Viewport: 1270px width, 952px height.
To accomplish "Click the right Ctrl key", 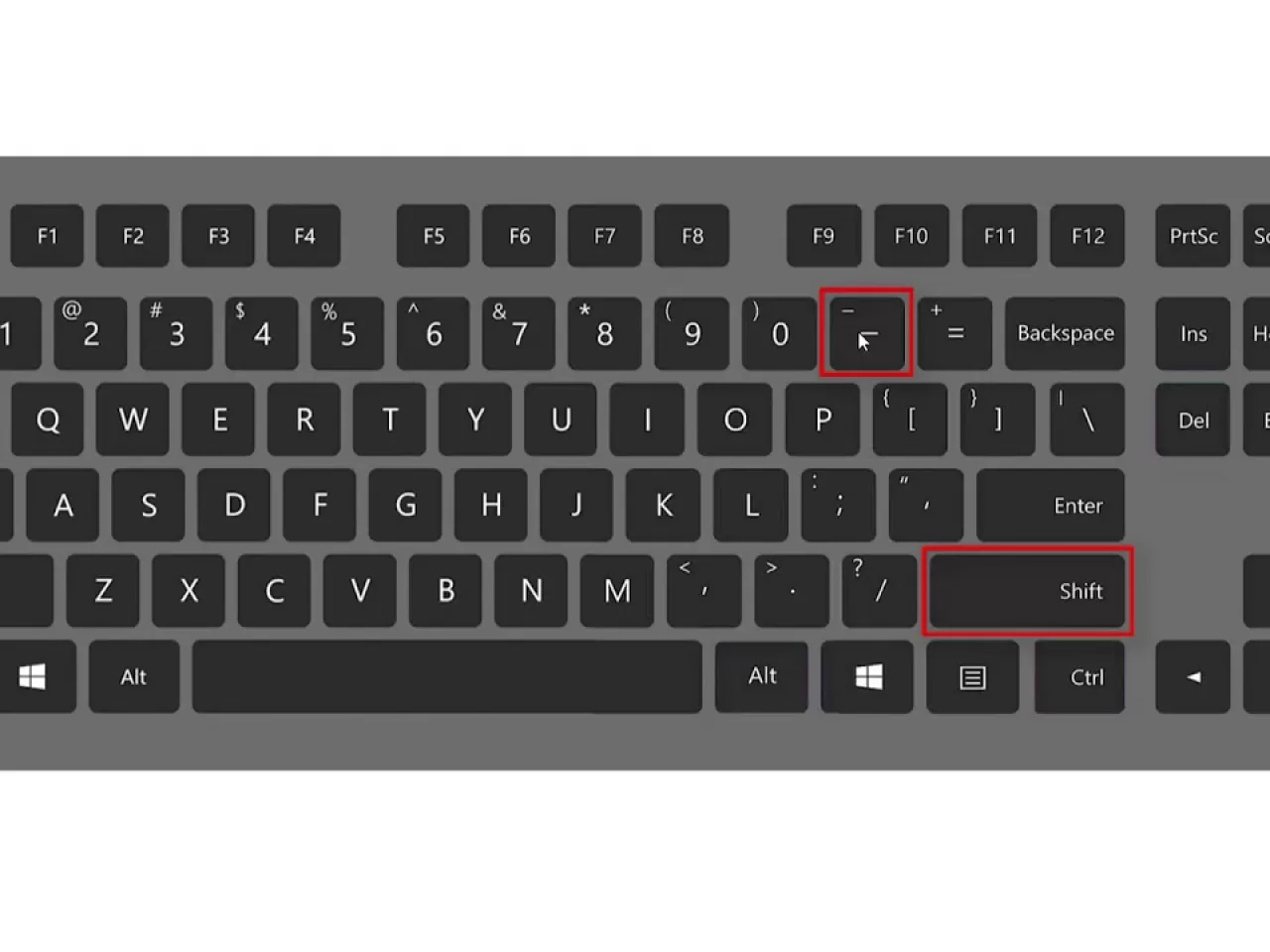I will tap(1080, 677).
